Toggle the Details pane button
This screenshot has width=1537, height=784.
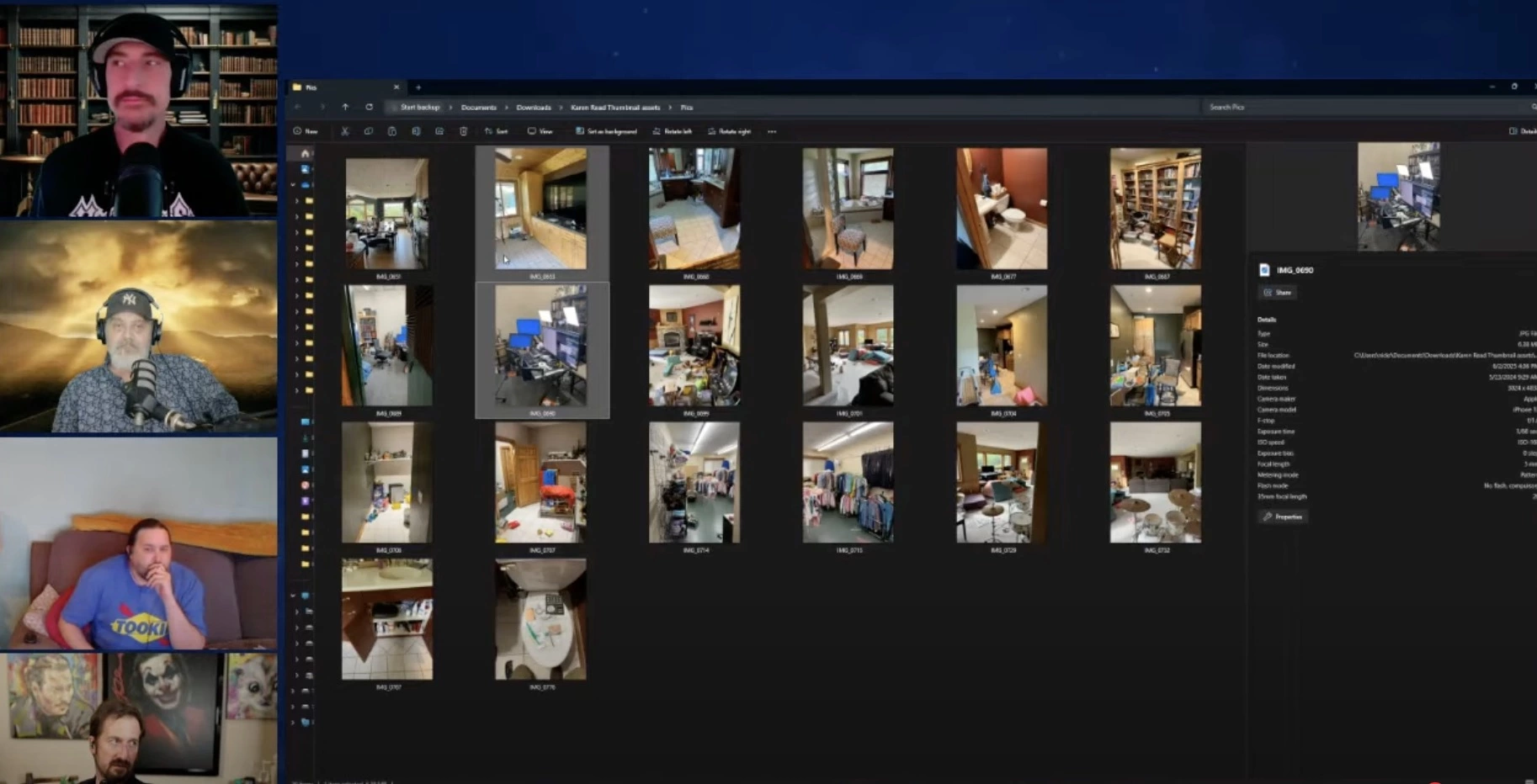click(x=1522, y=131)
